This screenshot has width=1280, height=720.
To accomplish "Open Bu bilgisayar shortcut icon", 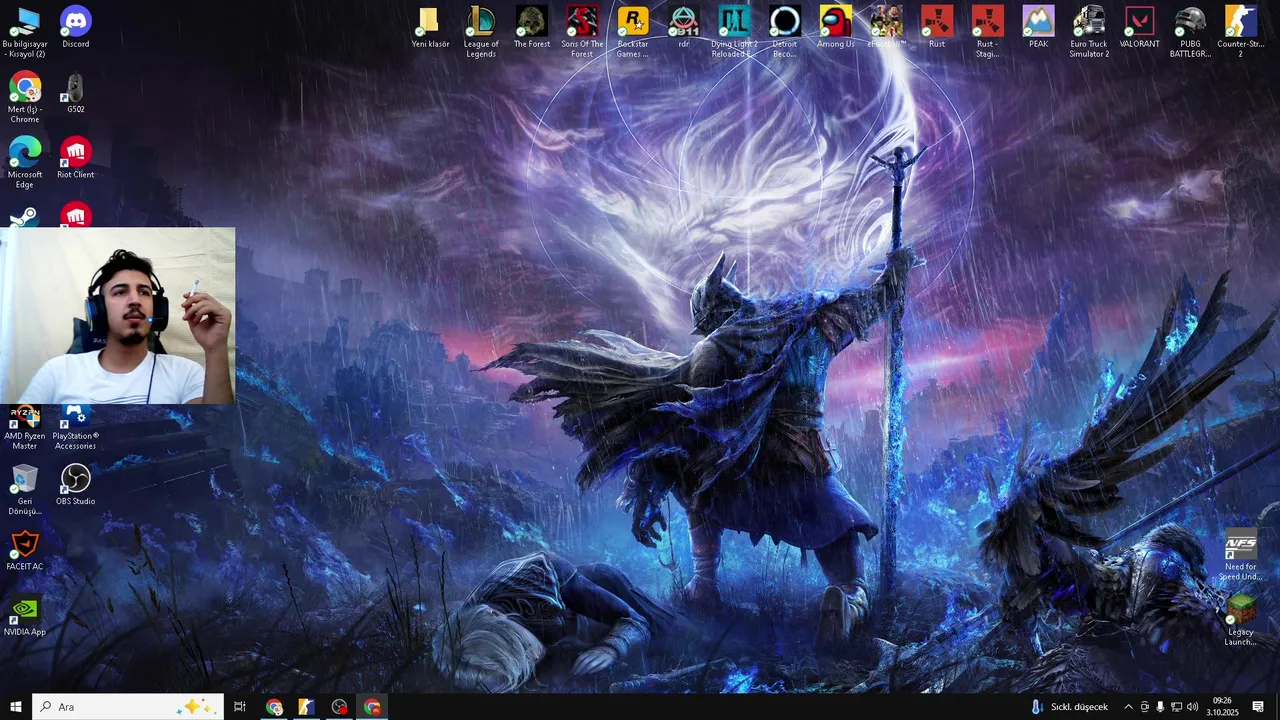I will click(x=25, y=32).
